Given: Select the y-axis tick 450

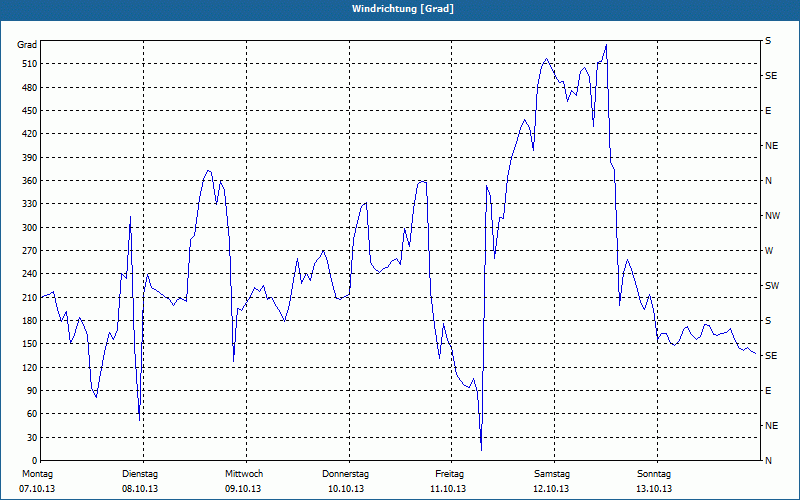Looking at the screenshot, I should tap(30, 111).
